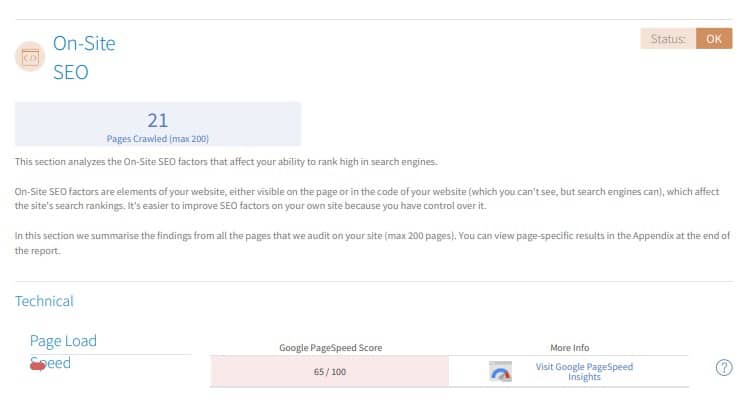Click Pages Crawled (max 200) label

click(158, 139)
